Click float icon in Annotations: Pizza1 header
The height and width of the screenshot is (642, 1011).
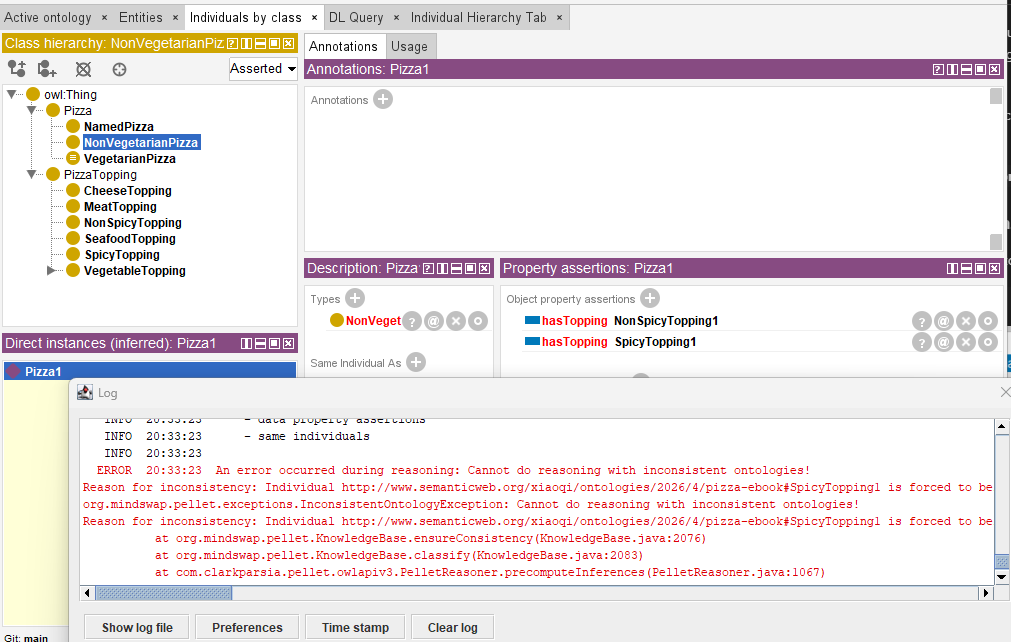(x=980, y=70)
